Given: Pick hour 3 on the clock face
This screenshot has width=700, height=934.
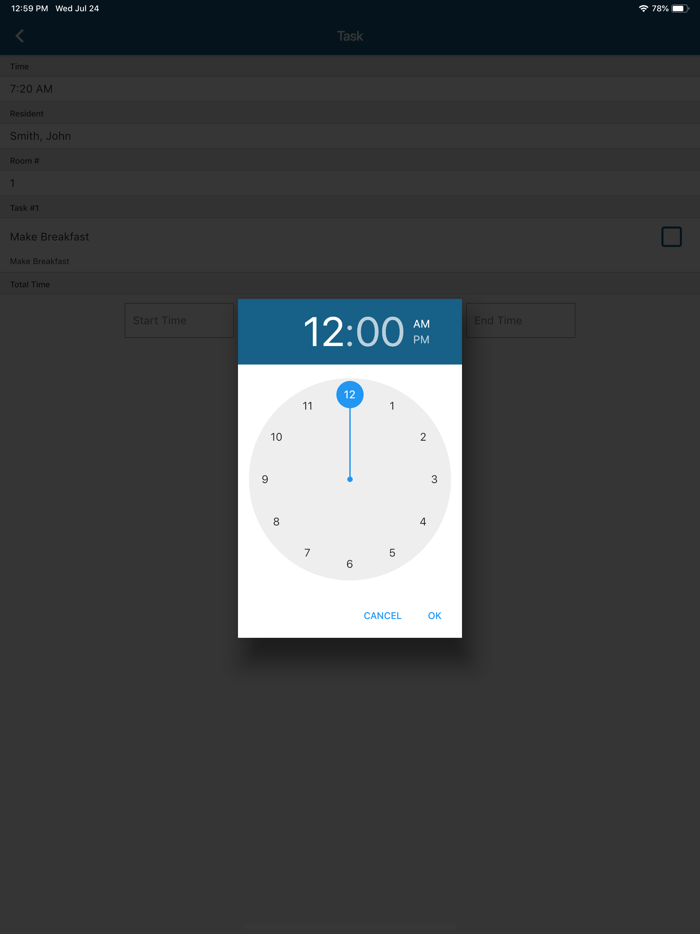Looking at the screenshot, I should point(434,480).
